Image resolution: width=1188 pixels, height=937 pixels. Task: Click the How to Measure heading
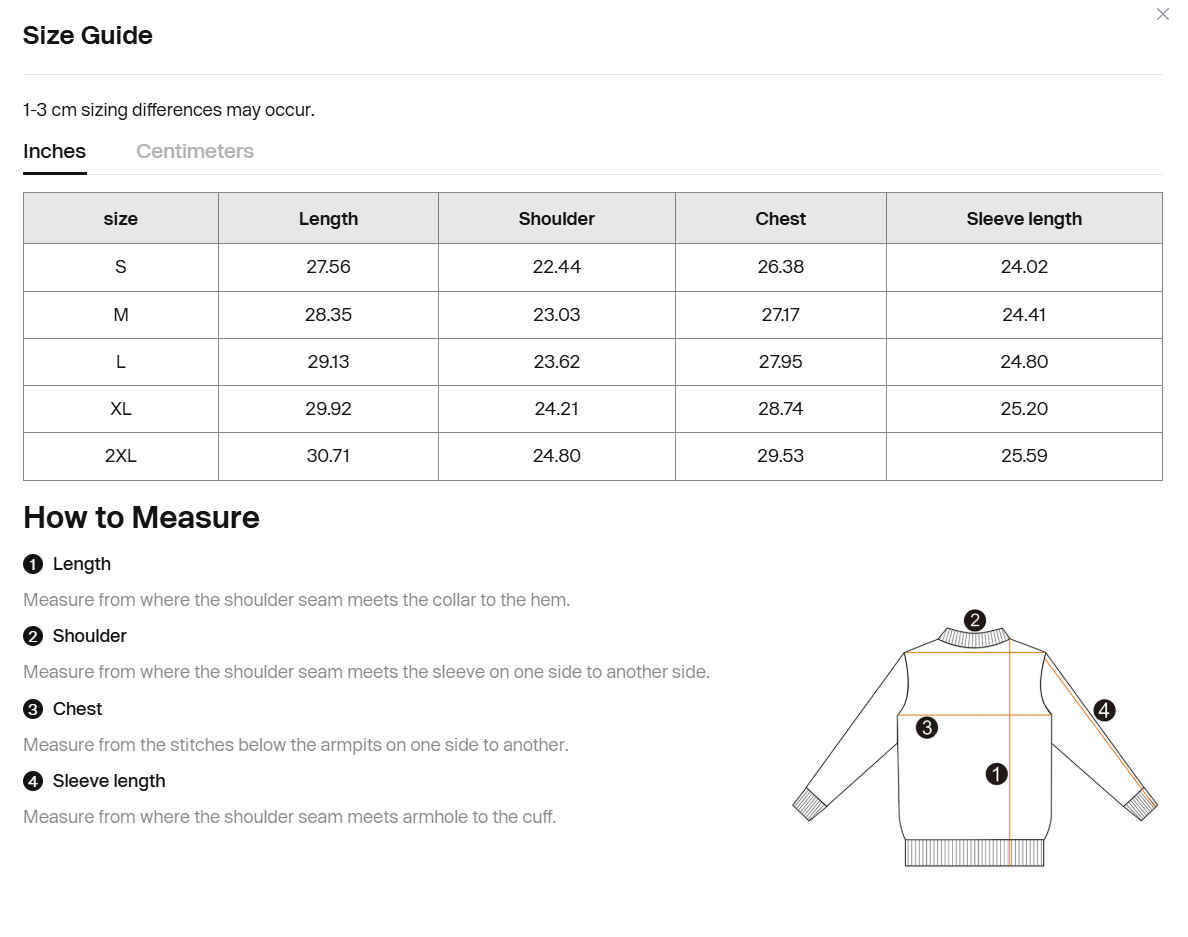click(140, 518)
